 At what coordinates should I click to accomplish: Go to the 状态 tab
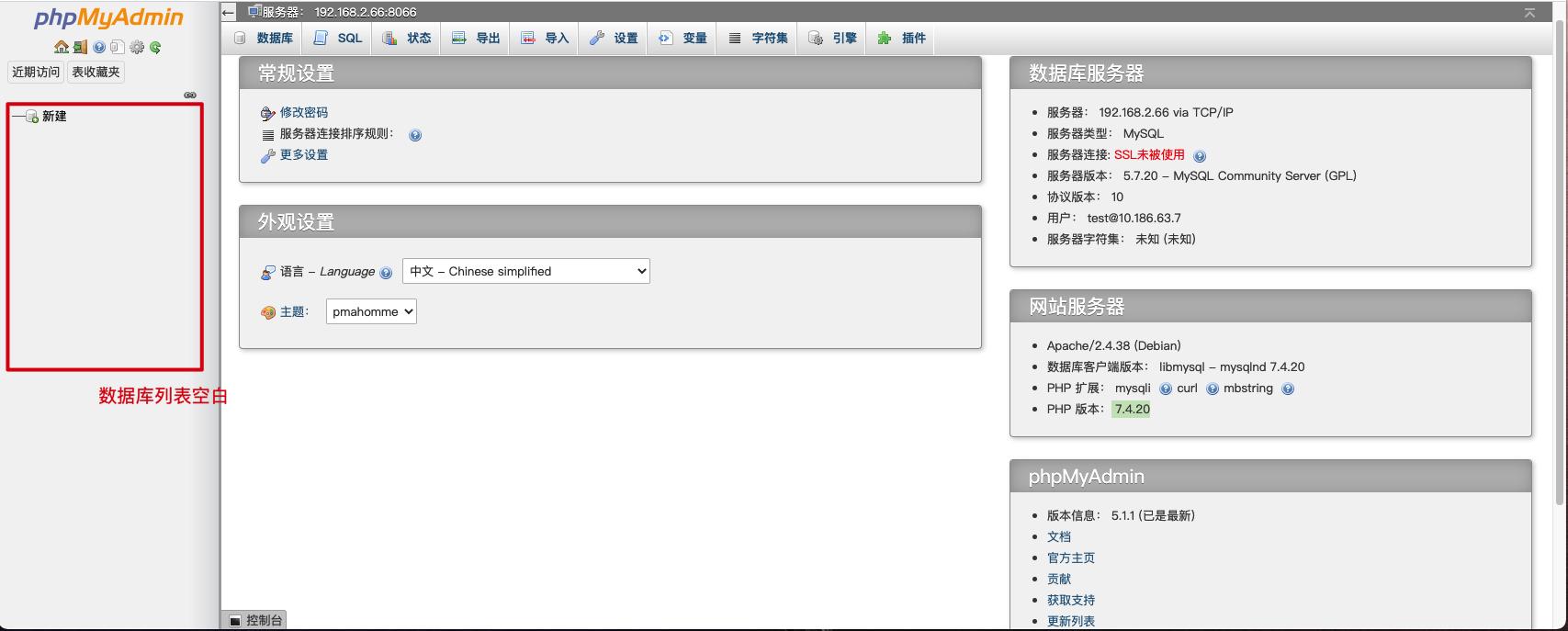click(407, 38)
